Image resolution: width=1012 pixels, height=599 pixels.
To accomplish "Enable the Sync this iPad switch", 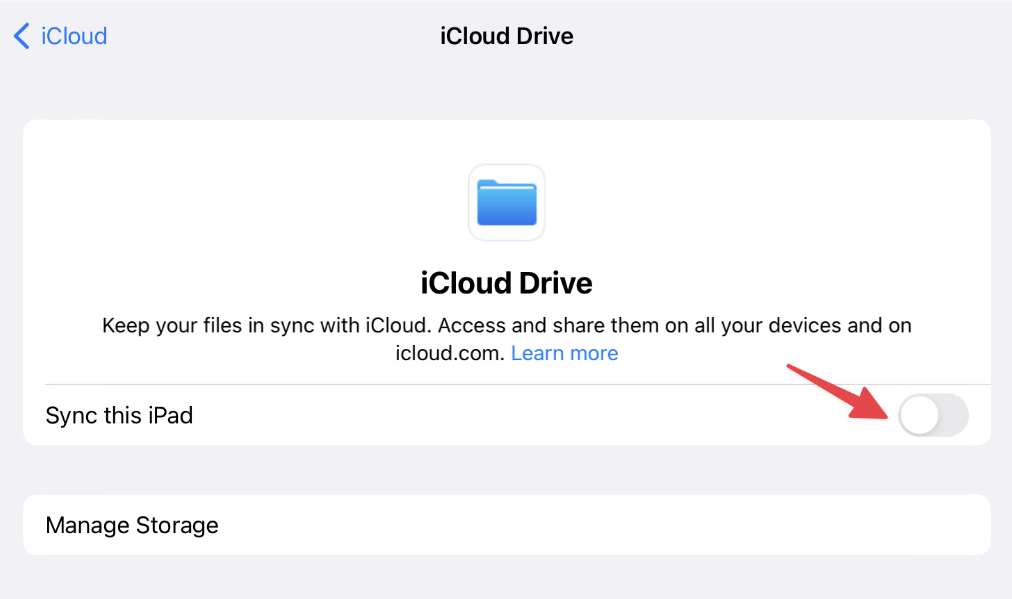I will click(933, 415).
